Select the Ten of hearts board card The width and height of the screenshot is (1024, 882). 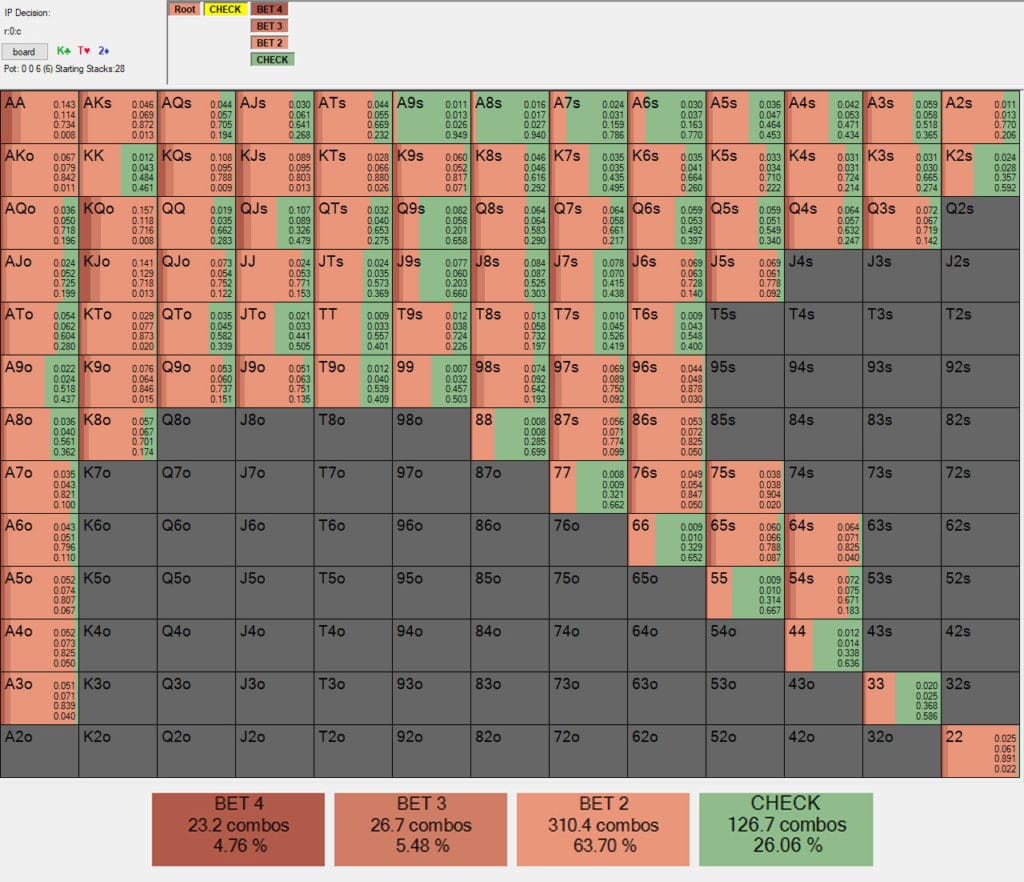84,51
